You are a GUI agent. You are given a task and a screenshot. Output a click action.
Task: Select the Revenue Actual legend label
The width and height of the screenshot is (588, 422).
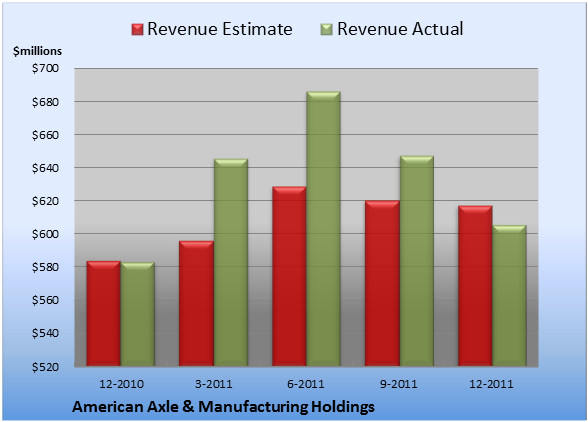click(400, 29)
